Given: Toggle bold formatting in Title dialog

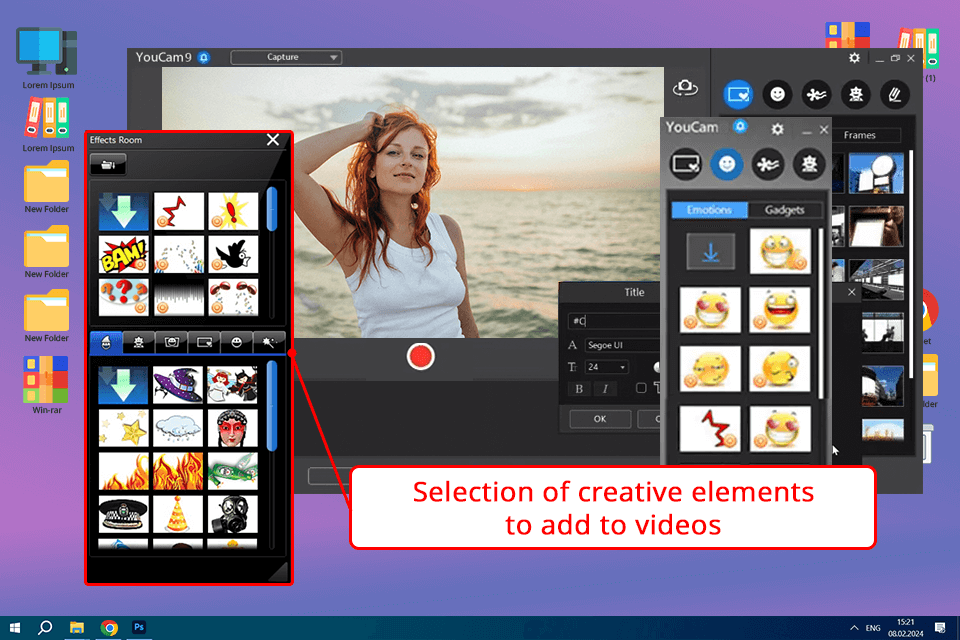Looking at the screenshot, I should (579, 388).
